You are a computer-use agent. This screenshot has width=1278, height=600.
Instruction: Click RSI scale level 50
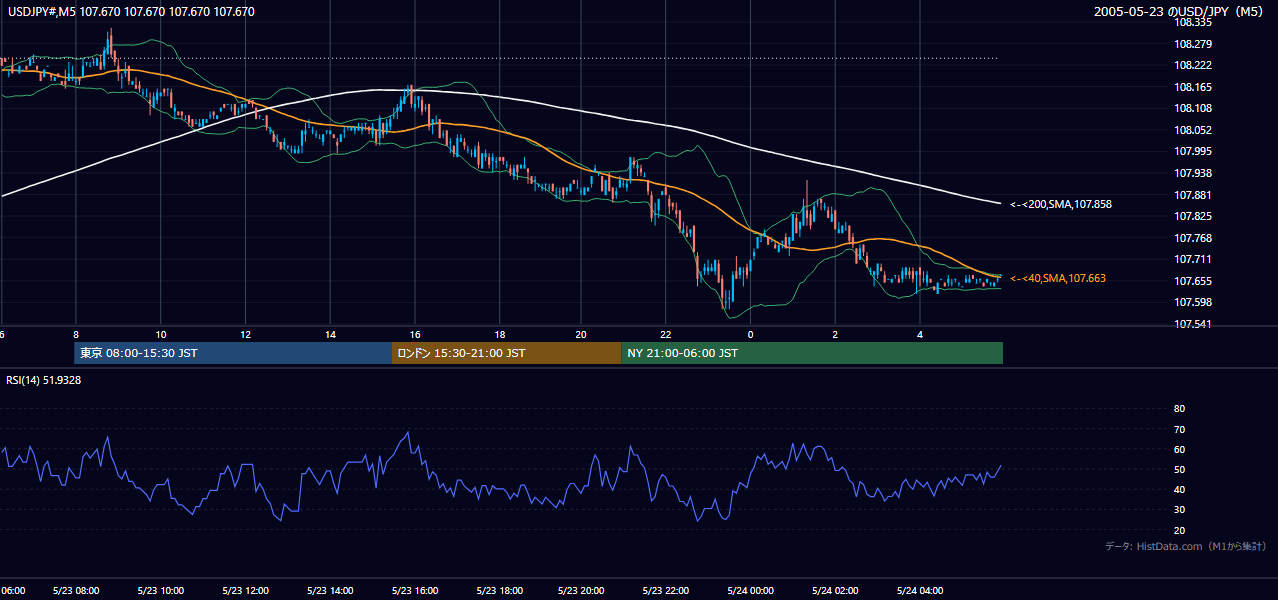(1179, 469)
